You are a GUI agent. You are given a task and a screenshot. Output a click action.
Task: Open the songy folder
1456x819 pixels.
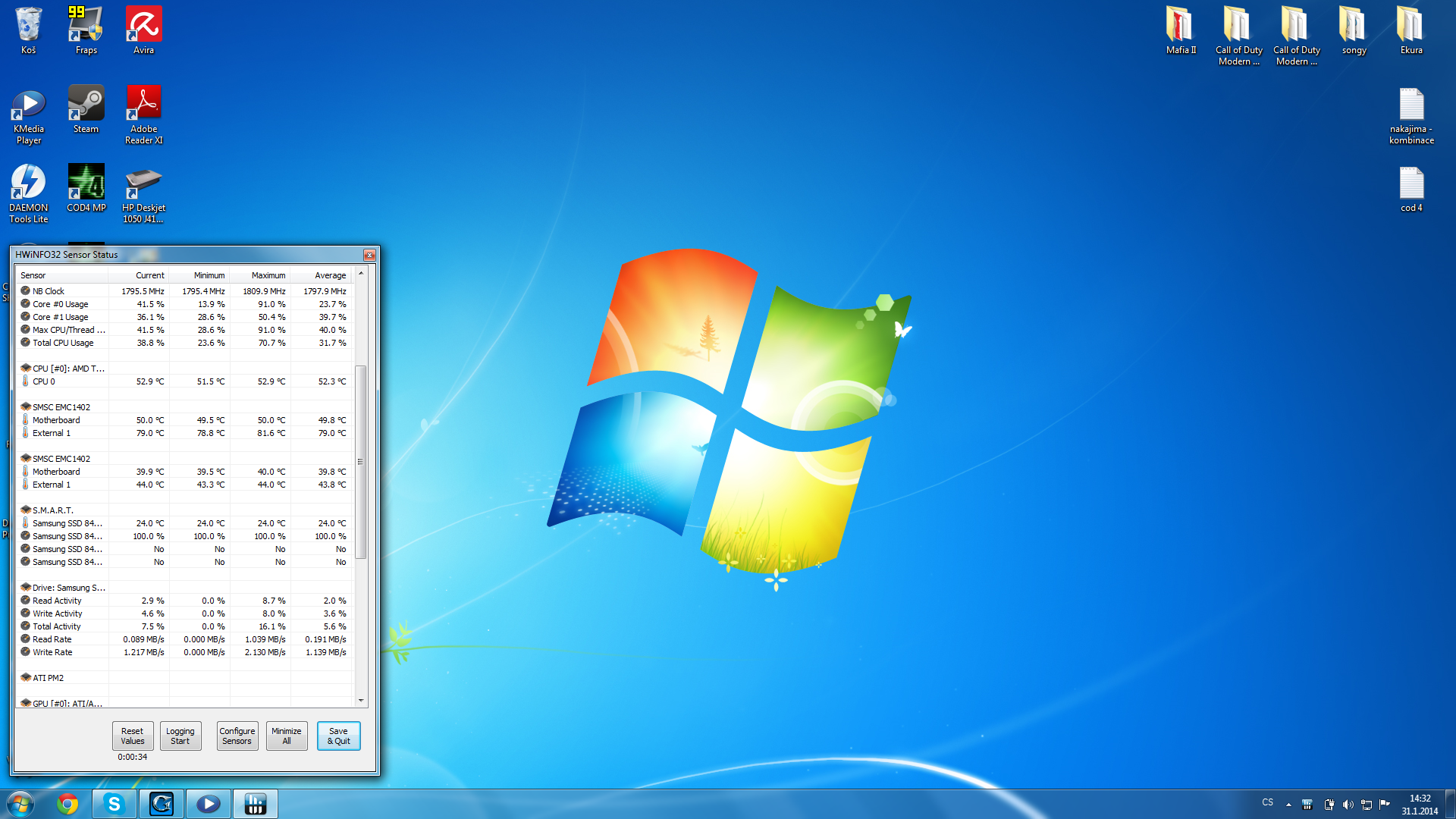(x=1354, y=30)
